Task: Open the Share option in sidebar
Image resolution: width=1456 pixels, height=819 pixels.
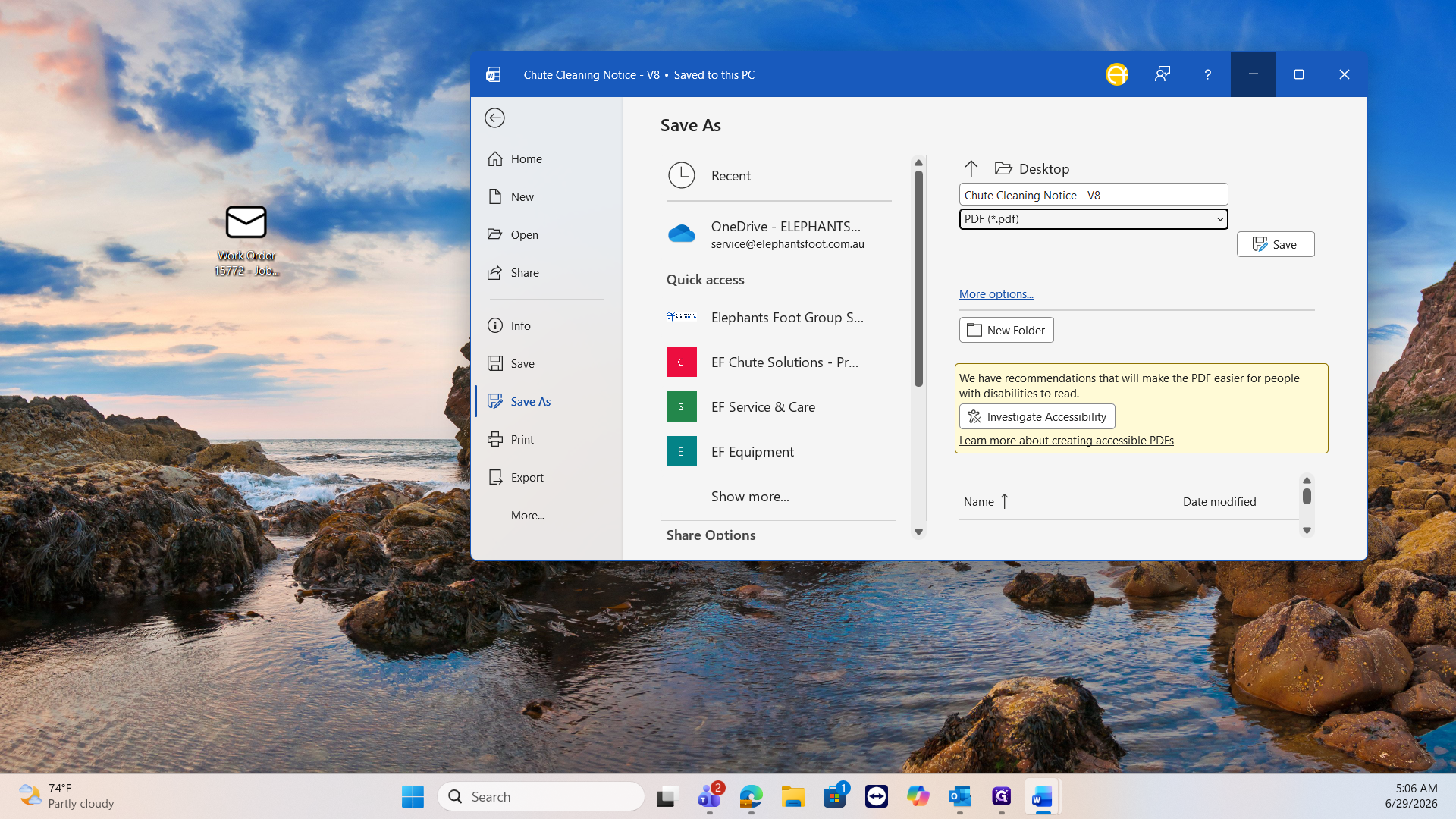Action: [x=546, y=272]
